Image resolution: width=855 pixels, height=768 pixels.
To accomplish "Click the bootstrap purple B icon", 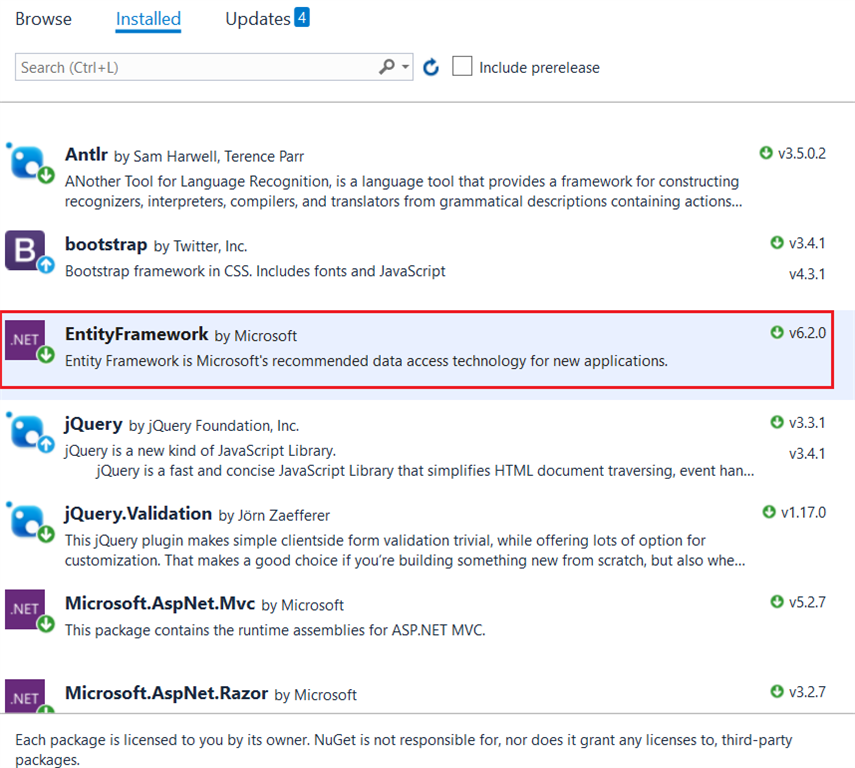I will pos(26,250).
